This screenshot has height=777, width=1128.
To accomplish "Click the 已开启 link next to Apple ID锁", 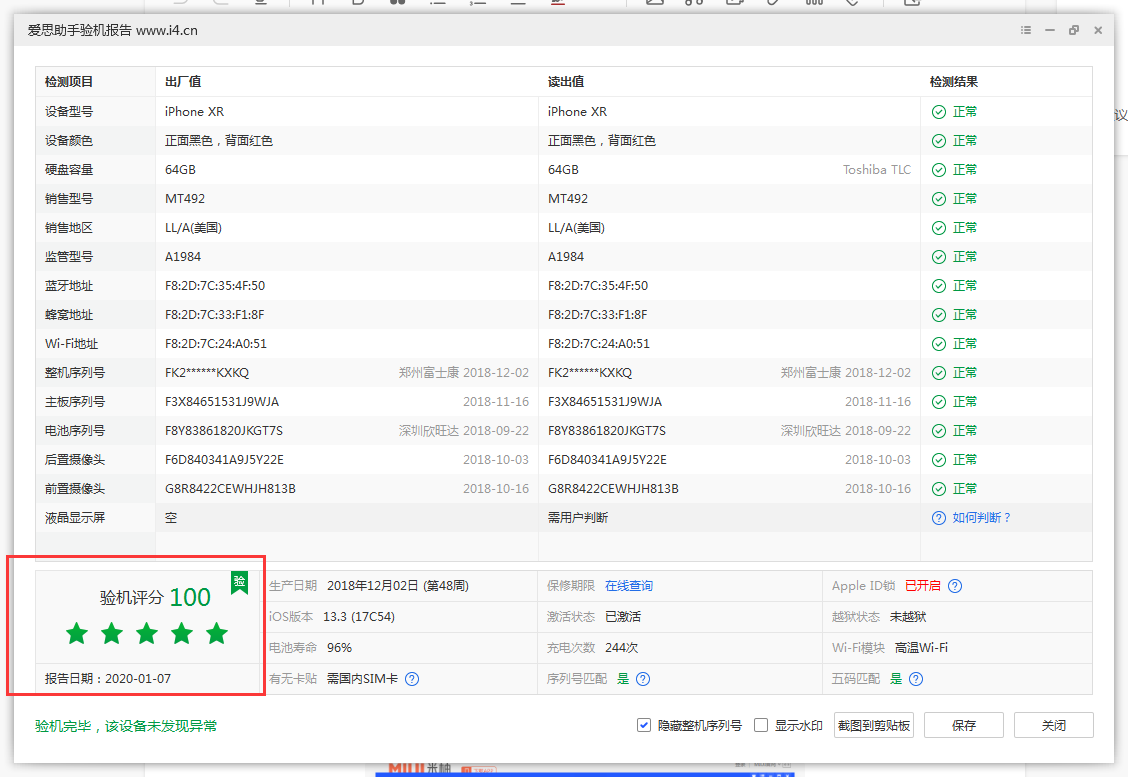I will pos(921,586).
